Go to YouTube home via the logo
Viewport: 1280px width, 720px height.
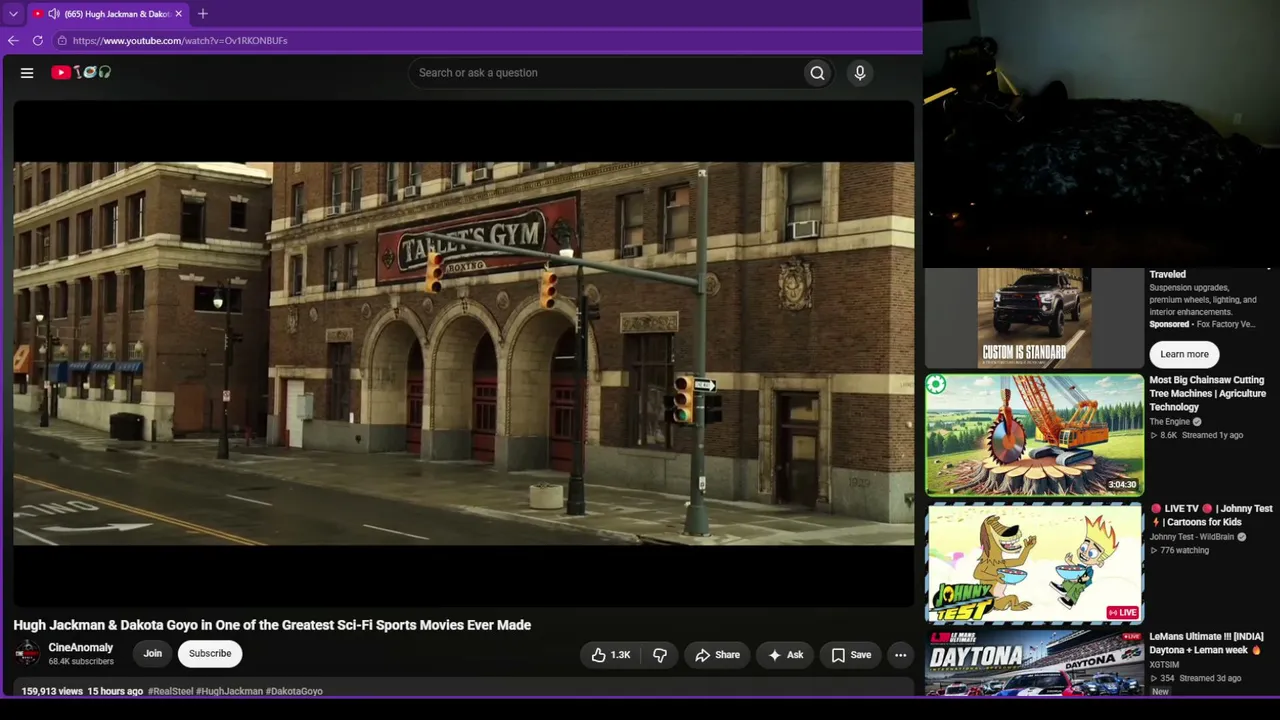81,72
